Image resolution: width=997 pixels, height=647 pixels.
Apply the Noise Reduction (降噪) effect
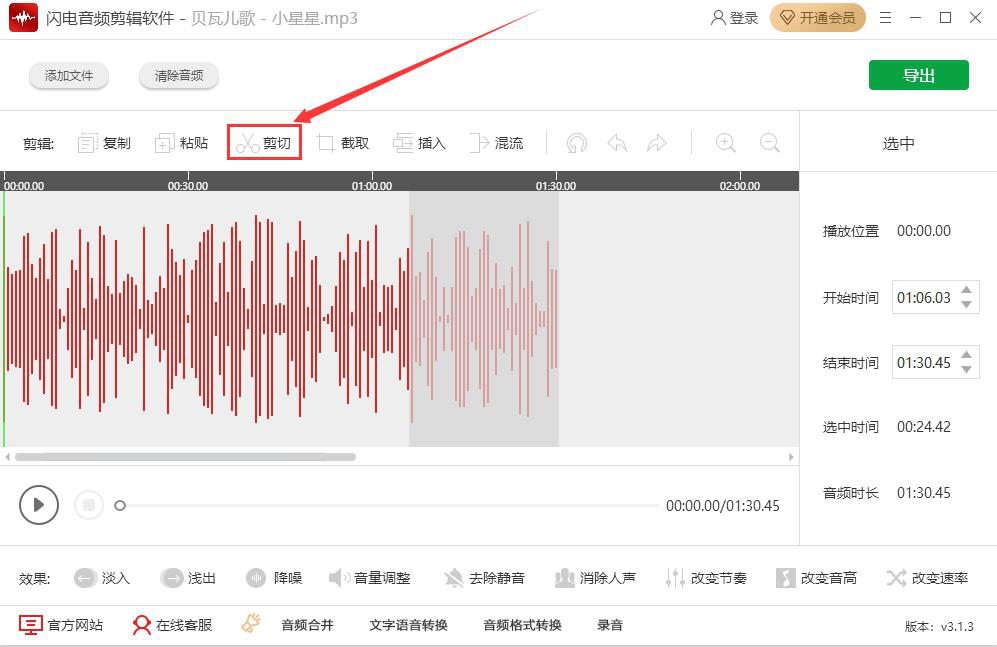click(274, 578)
